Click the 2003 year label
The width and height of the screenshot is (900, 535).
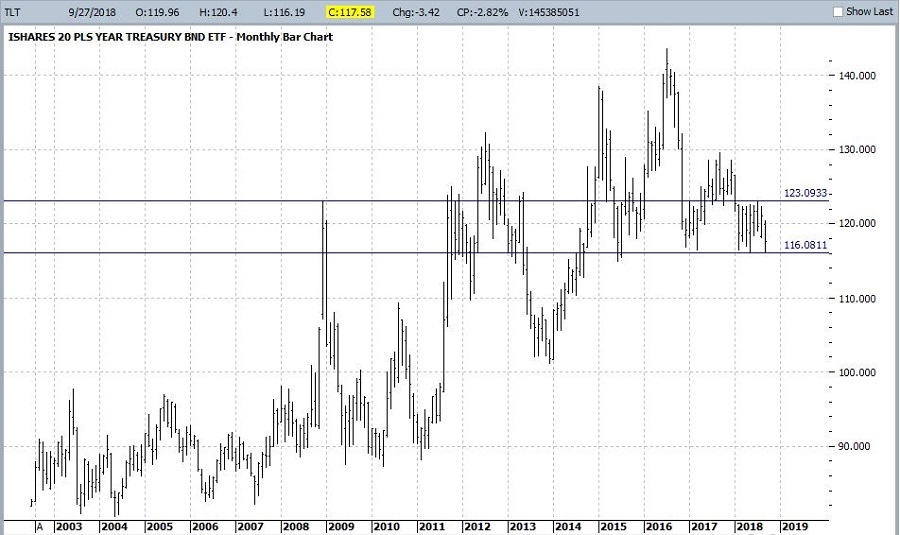tap(69, 527)
